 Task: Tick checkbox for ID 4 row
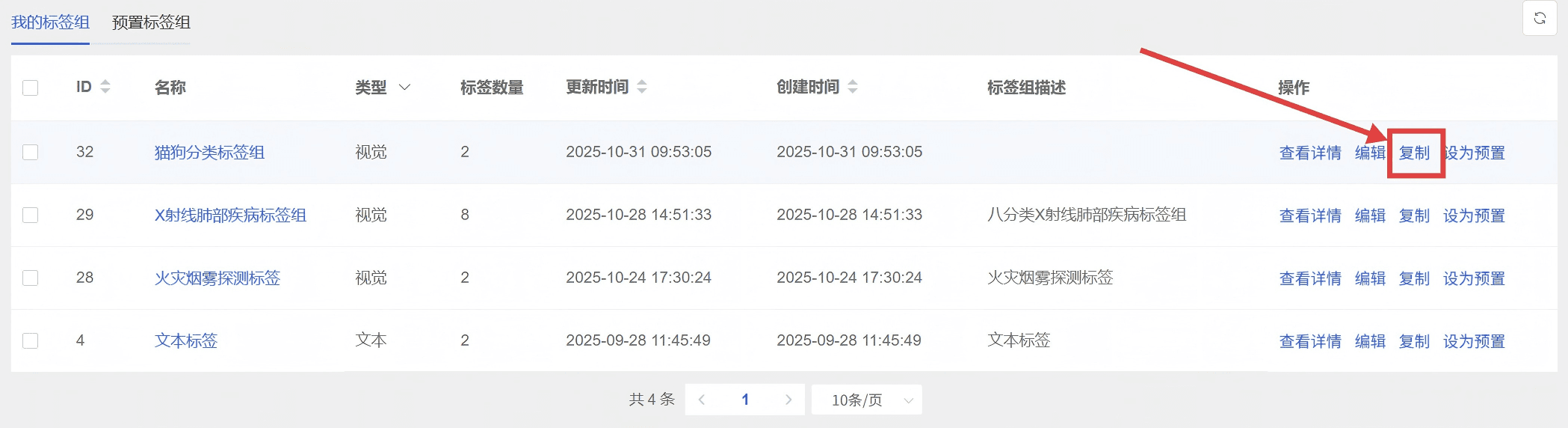[31, 340]
